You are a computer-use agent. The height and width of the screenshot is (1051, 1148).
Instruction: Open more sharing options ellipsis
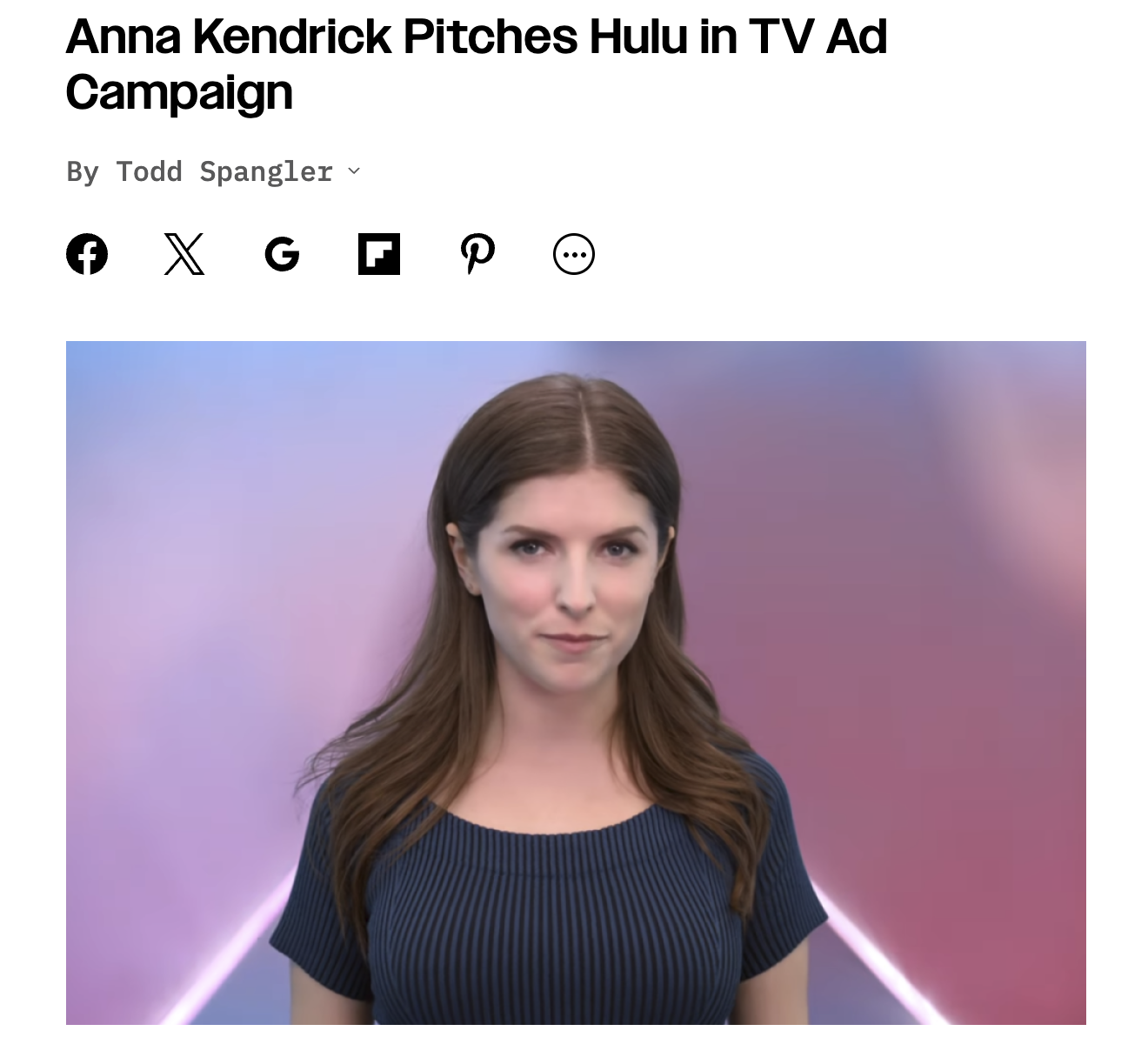(x=574, y=254)
